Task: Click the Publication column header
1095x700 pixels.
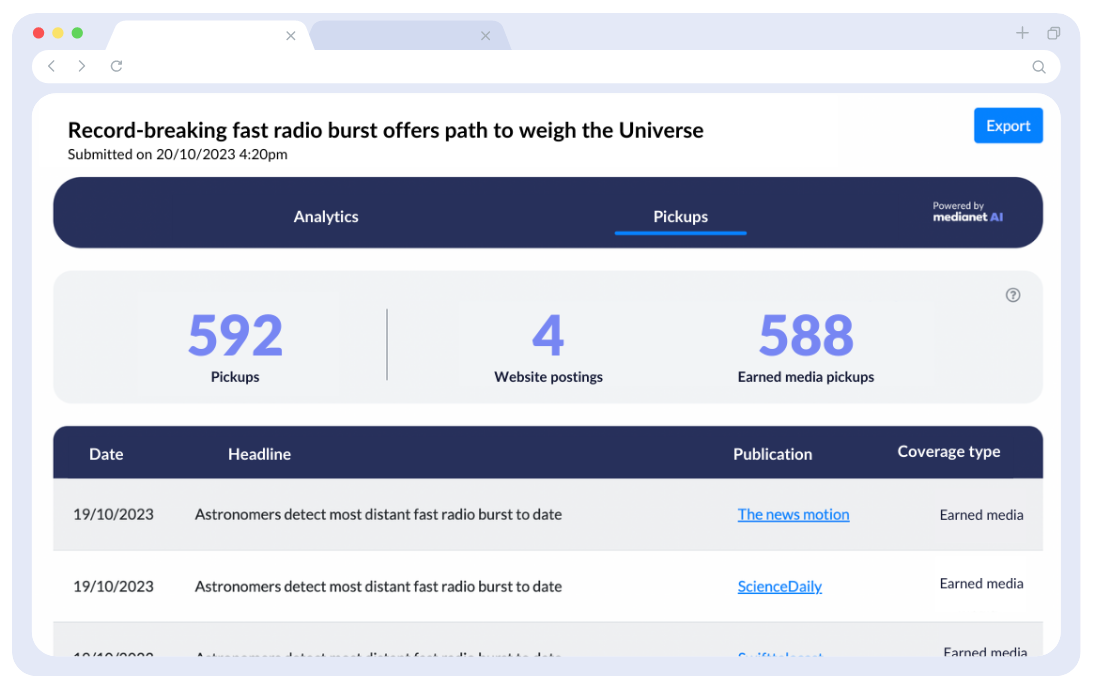Action: pos(772,454)
